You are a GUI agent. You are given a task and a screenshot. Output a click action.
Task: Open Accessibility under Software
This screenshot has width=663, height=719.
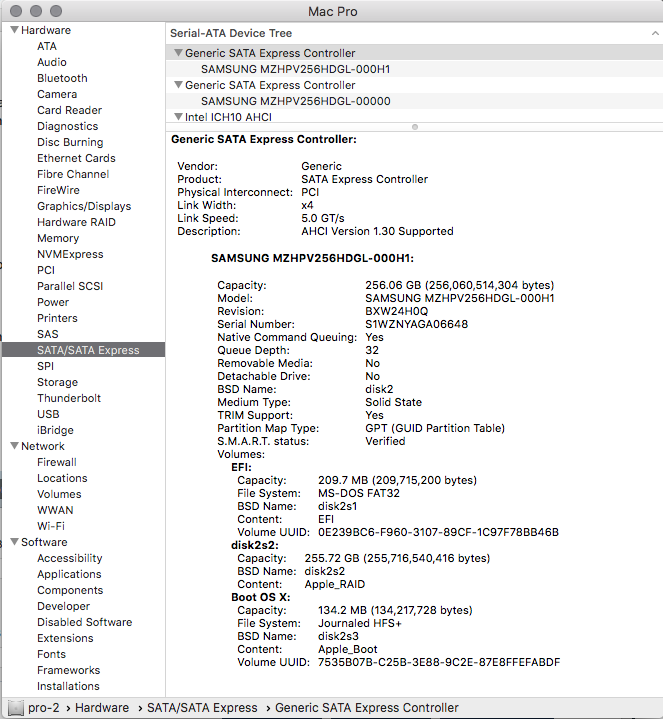point(70,559)
